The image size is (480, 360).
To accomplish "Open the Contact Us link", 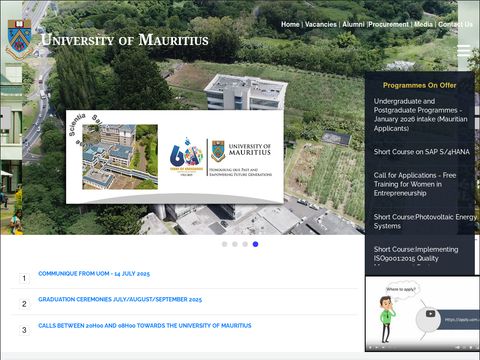I will pyautogui.click(x=455, y=24).
